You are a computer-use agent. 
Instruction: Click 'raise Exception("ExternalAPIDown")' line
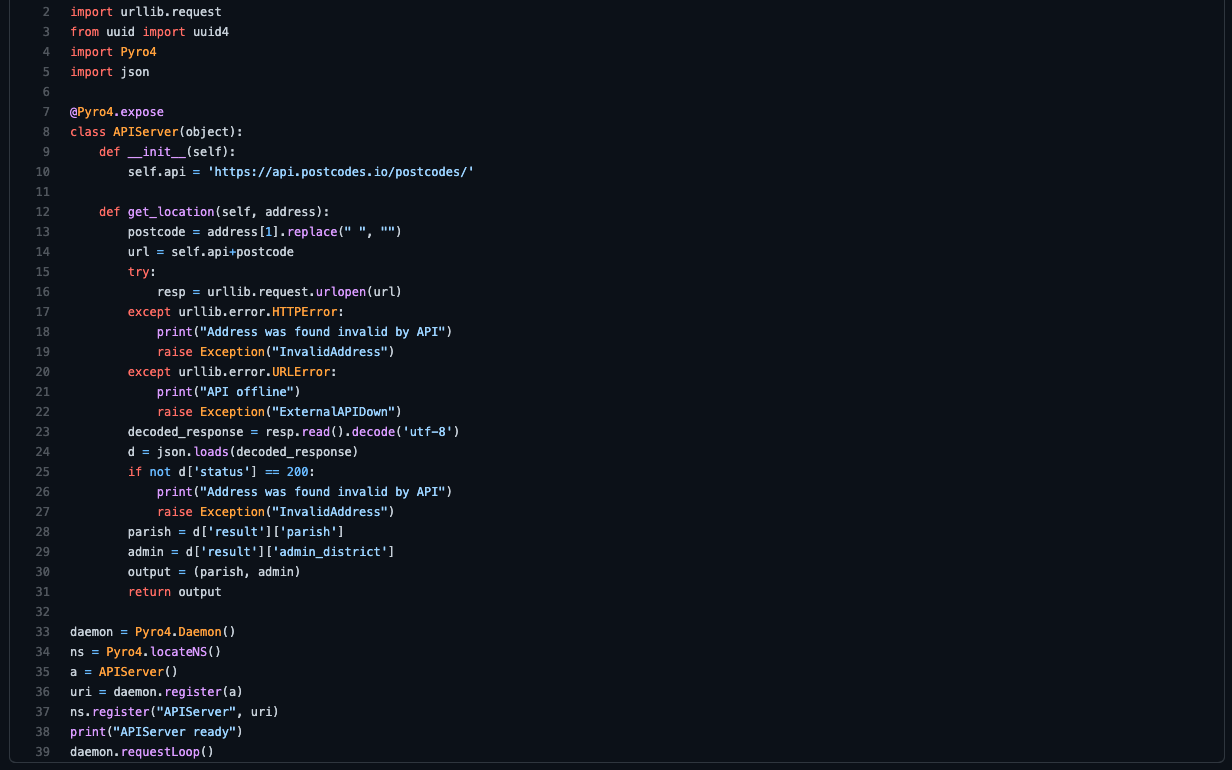coord(279,412)
